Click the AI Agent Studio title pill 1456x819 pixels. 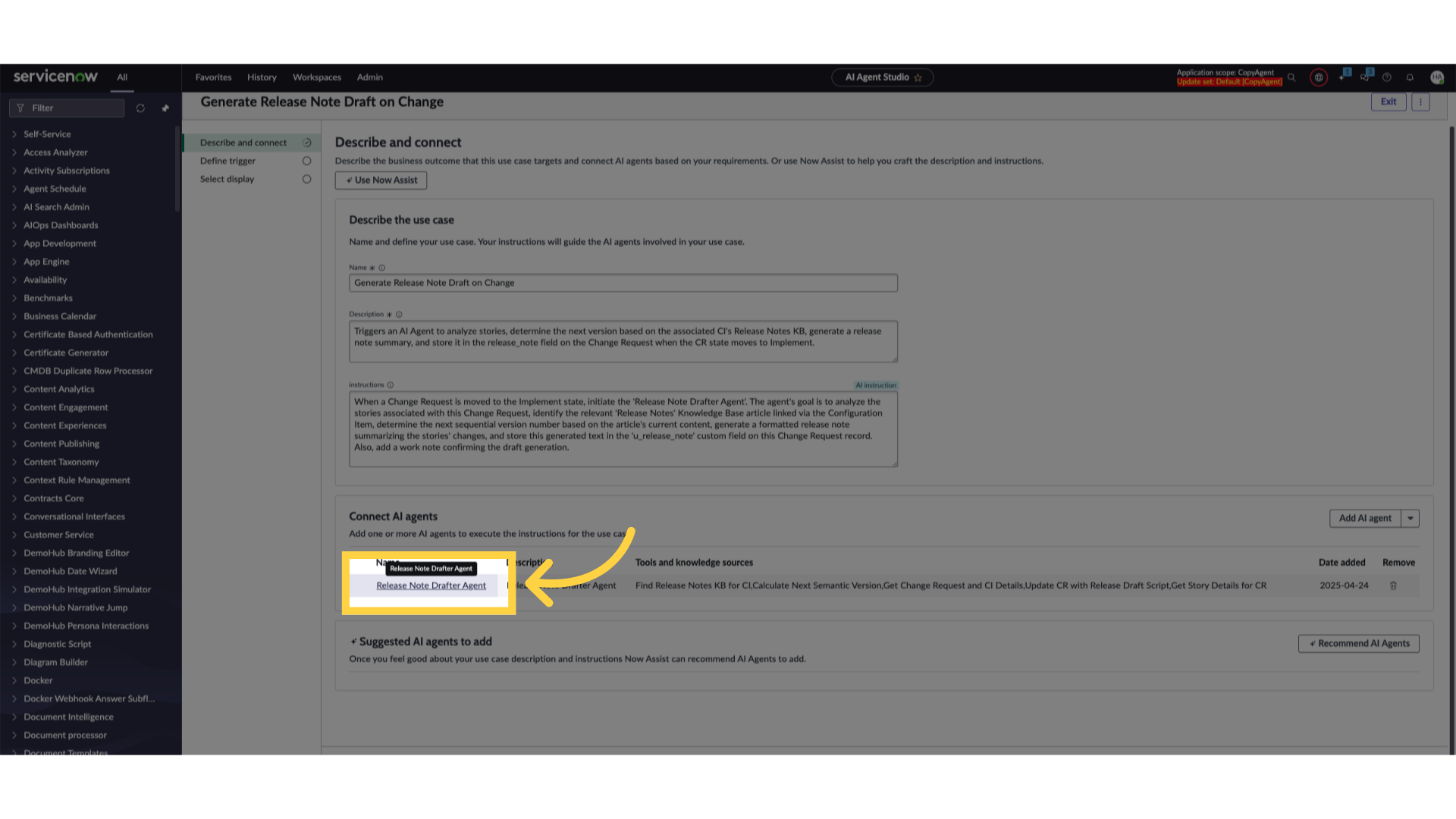point(882,77)
